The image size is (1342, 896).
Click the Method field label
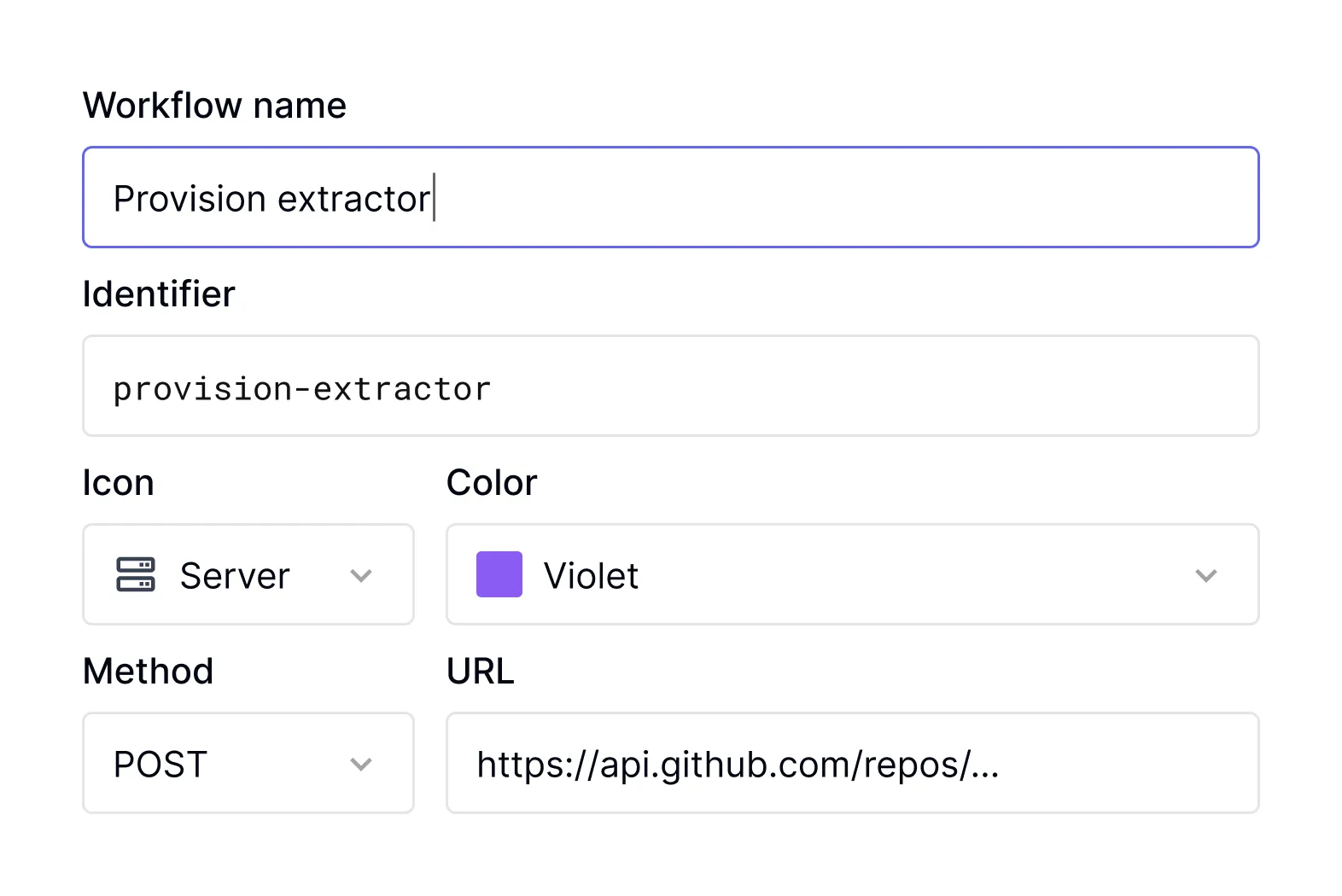(148, 672)
